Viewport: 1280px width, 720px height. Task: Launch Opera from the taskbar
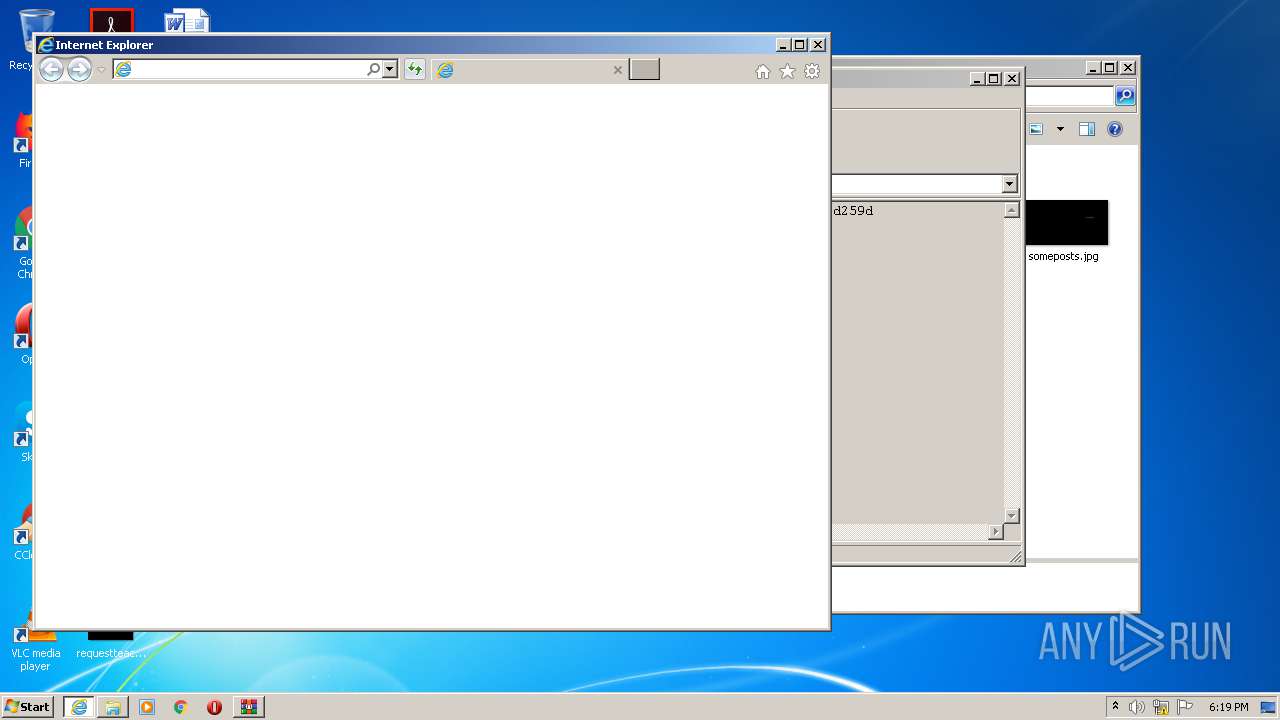pos(214,707)
